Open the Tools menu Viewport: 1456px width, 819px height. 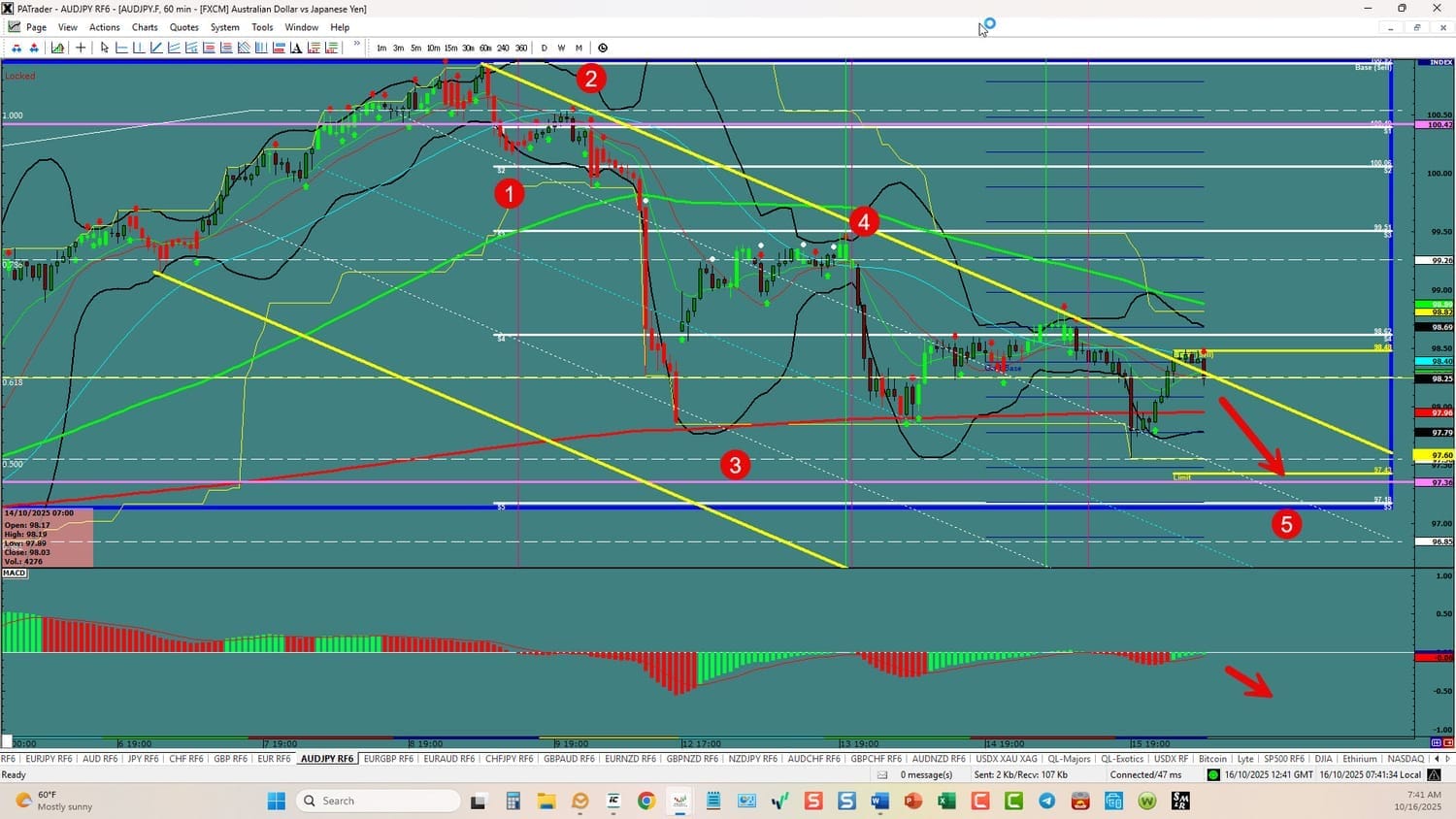coord(262,27)
